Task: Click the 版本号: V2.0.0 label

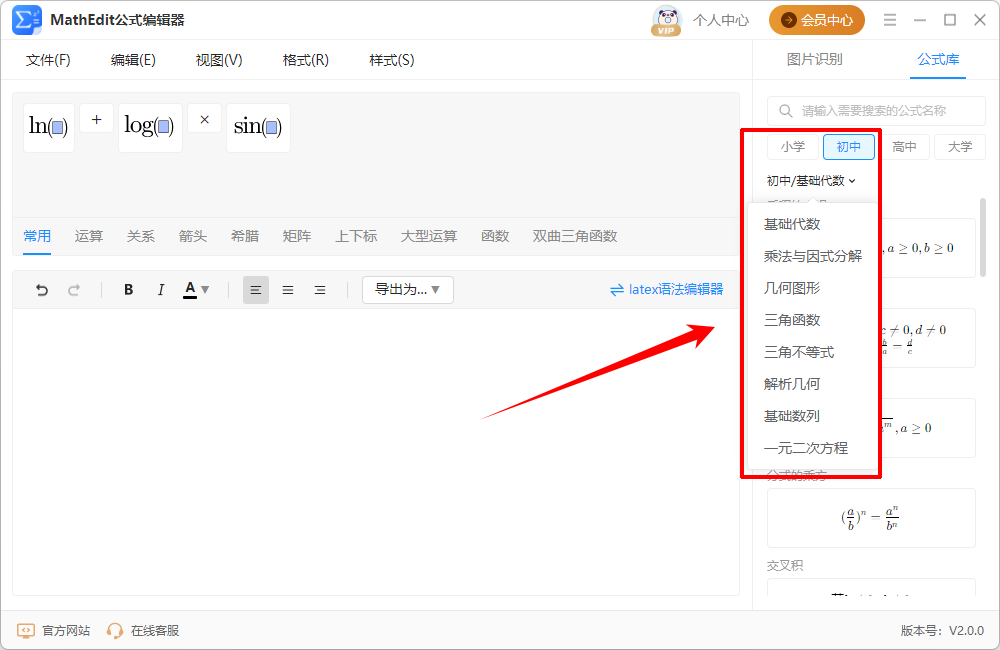Action: click(942, 631)
